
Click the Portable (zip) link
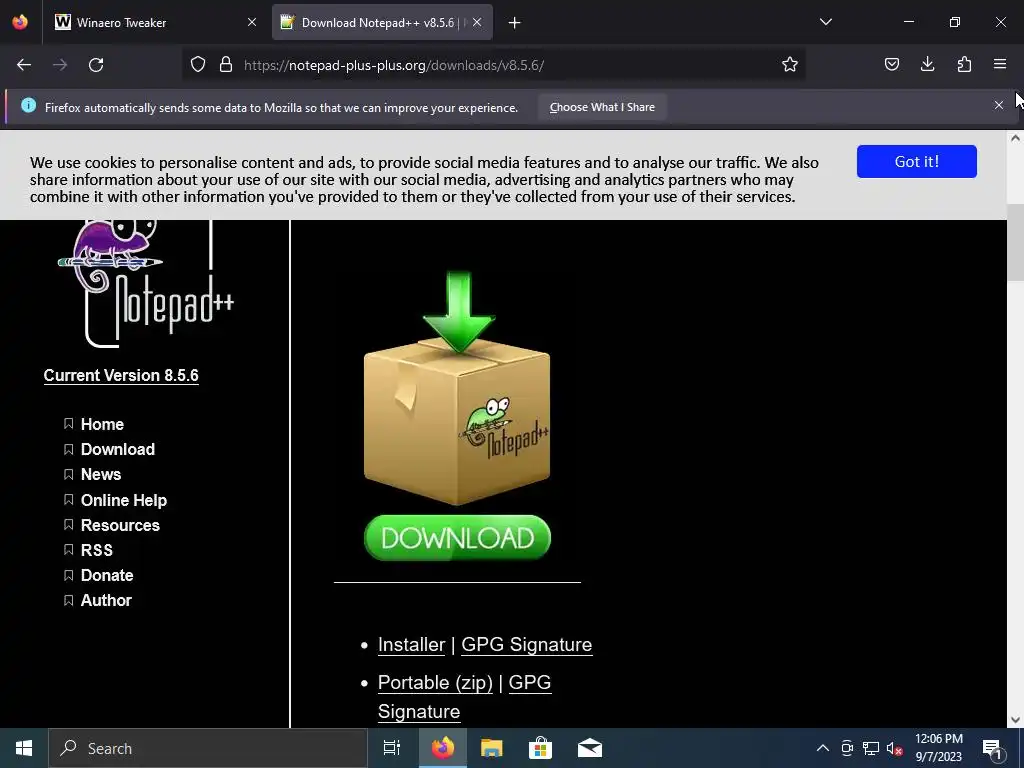(435, 682)
